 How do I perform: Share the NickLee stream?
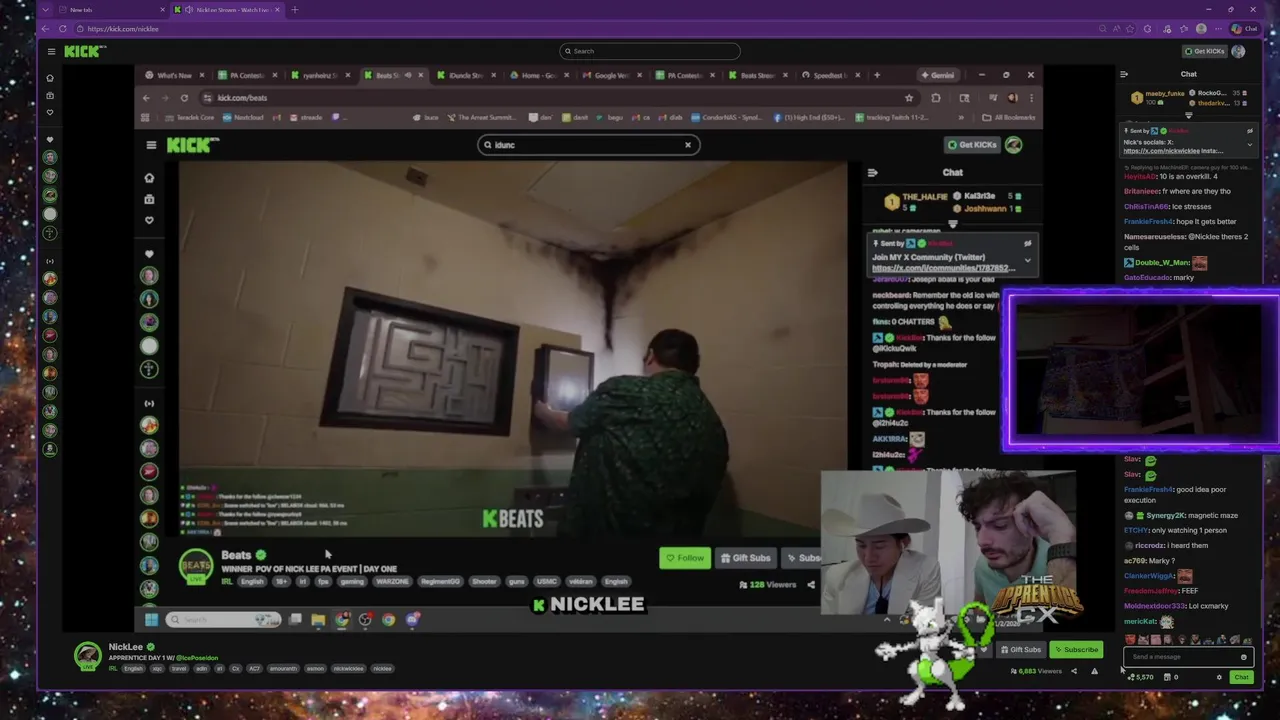pyautogui.click(x=1074, y=671)
